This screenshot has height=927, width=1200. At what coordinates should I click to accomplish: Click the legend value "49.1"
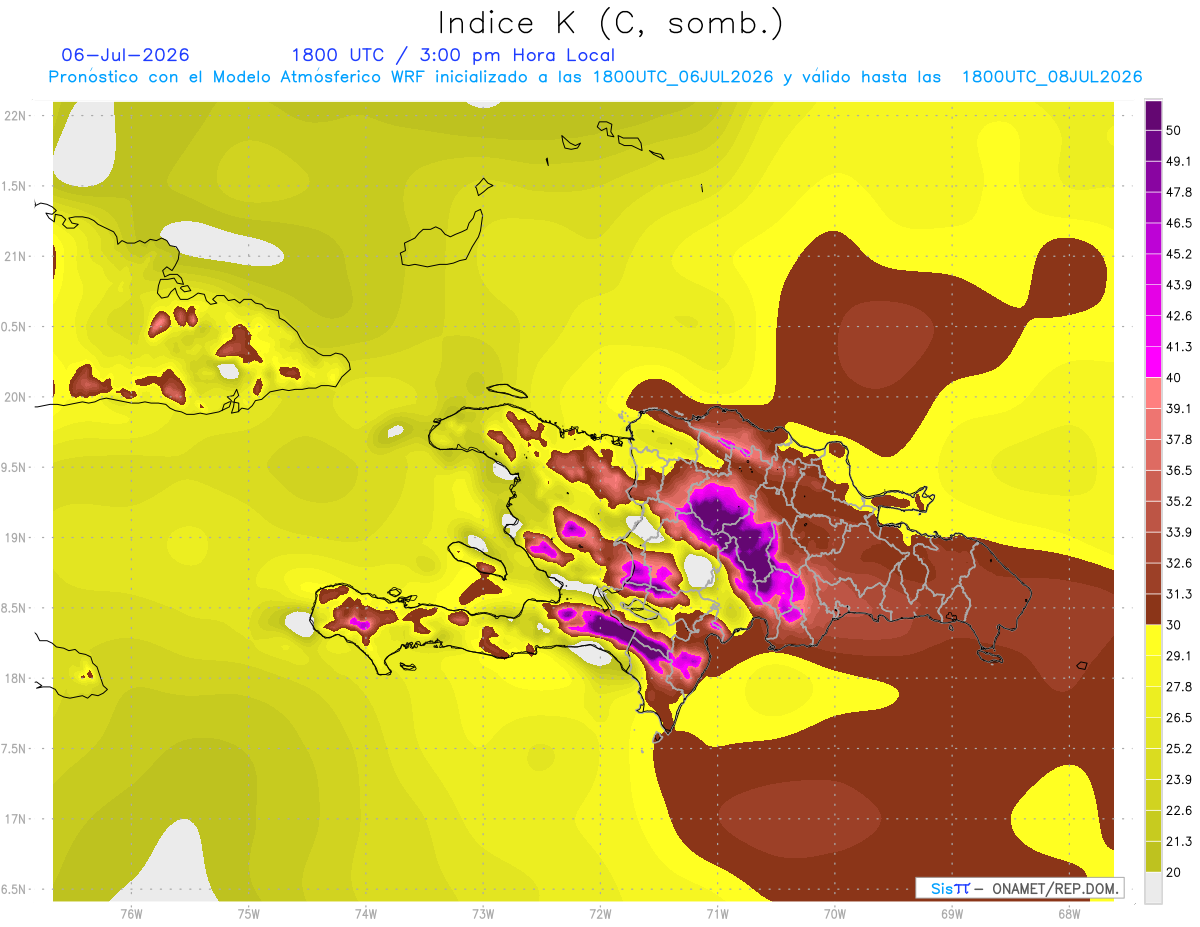[x=1179, y=162]
